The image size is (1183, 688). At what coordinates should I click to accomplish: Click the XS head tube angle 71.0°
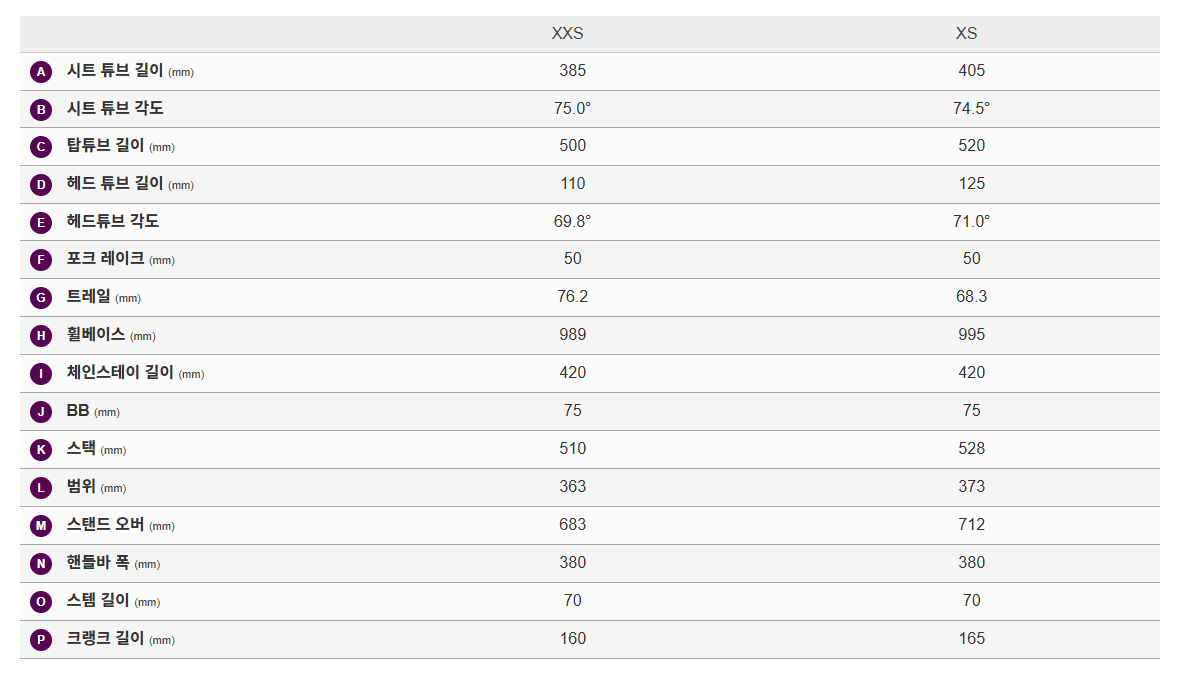(x=971, y=221)
